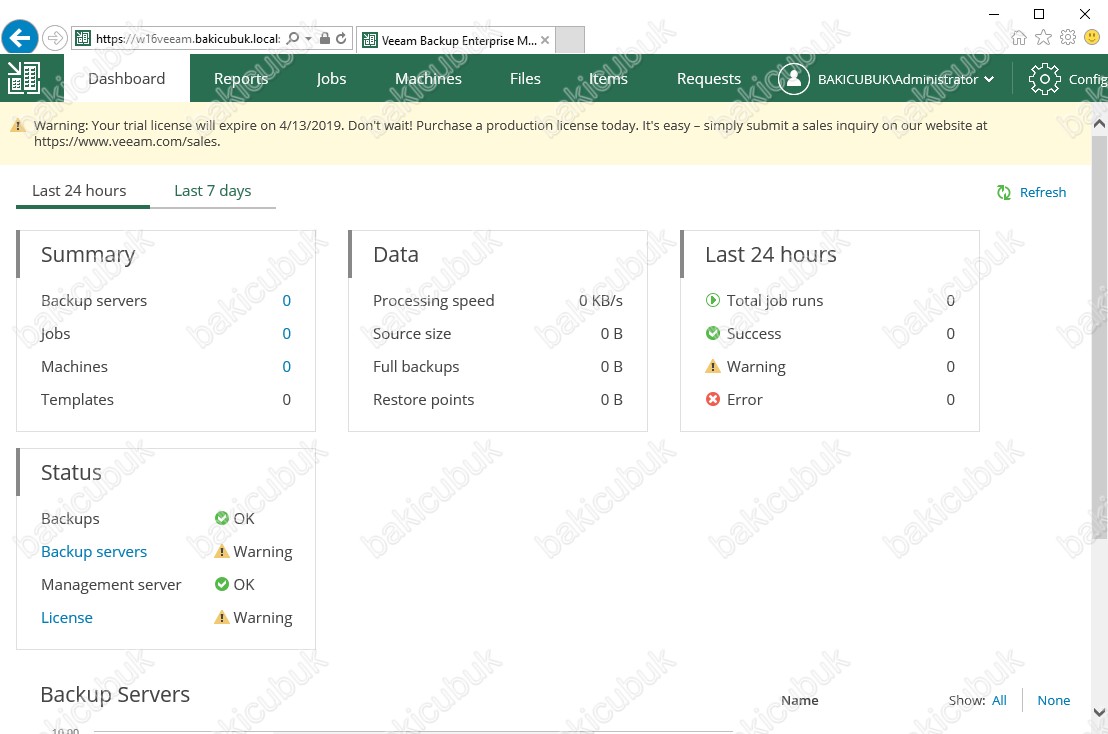
Task: Open the Machines tab
Action: pyautogui.click(x=428, y=78)
